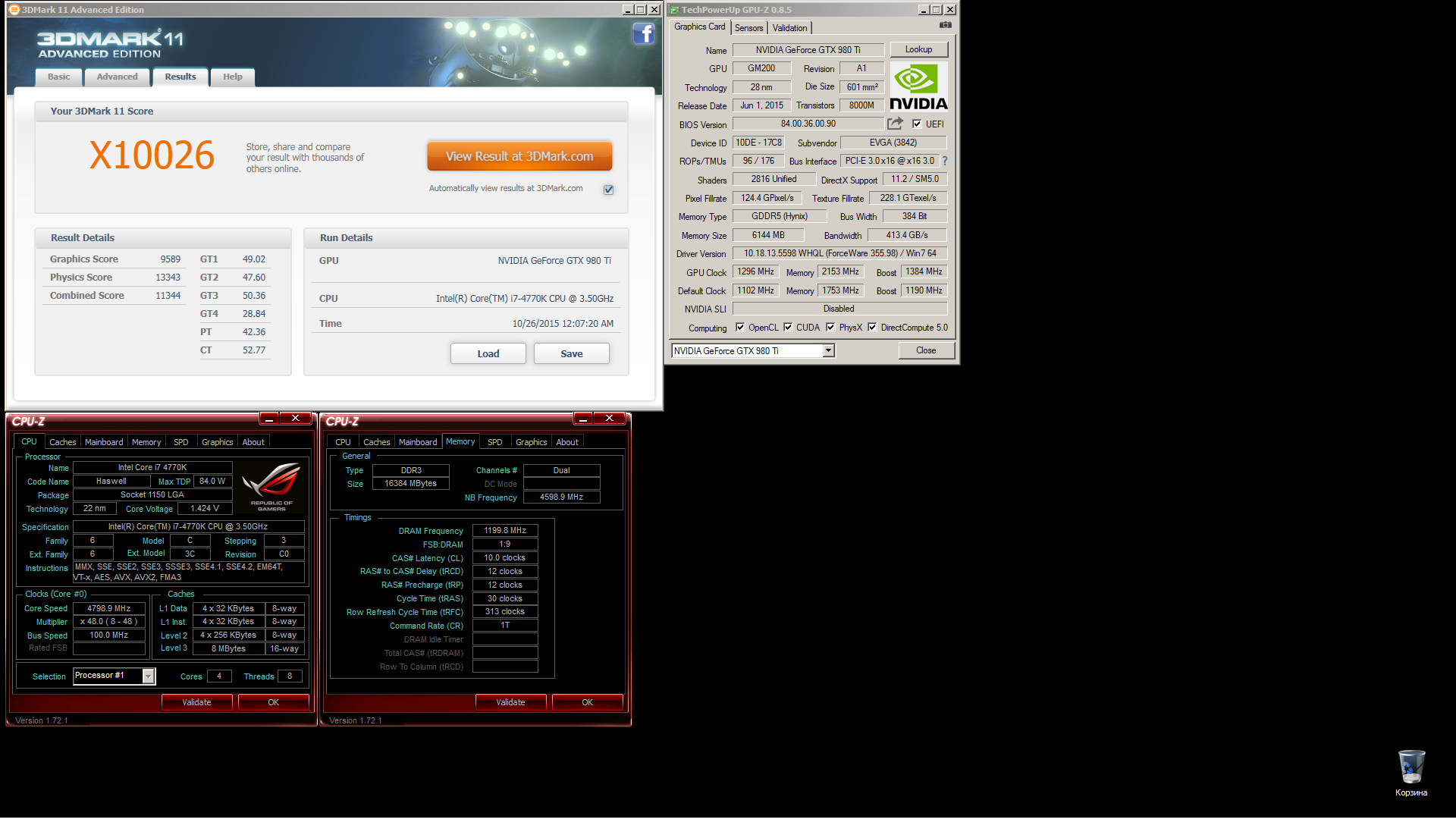Open Caches tab in left CPU-Z window

[62, 442]
